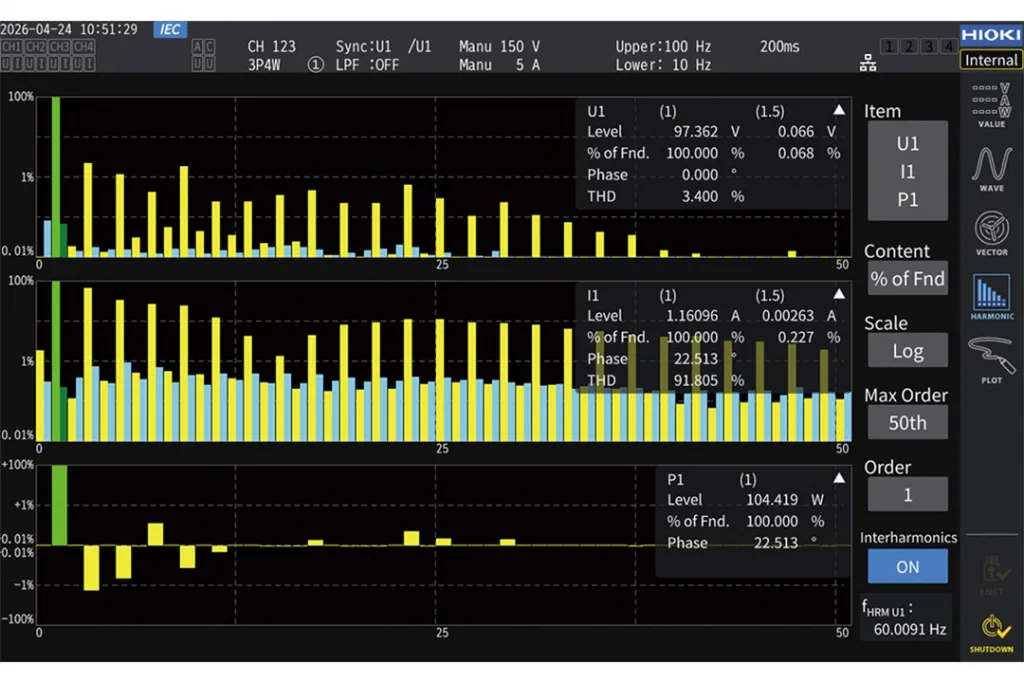Tap the SHUTDOWN power icon
The width and height of the screenshot is (1024, 683).
coord(991,633)
